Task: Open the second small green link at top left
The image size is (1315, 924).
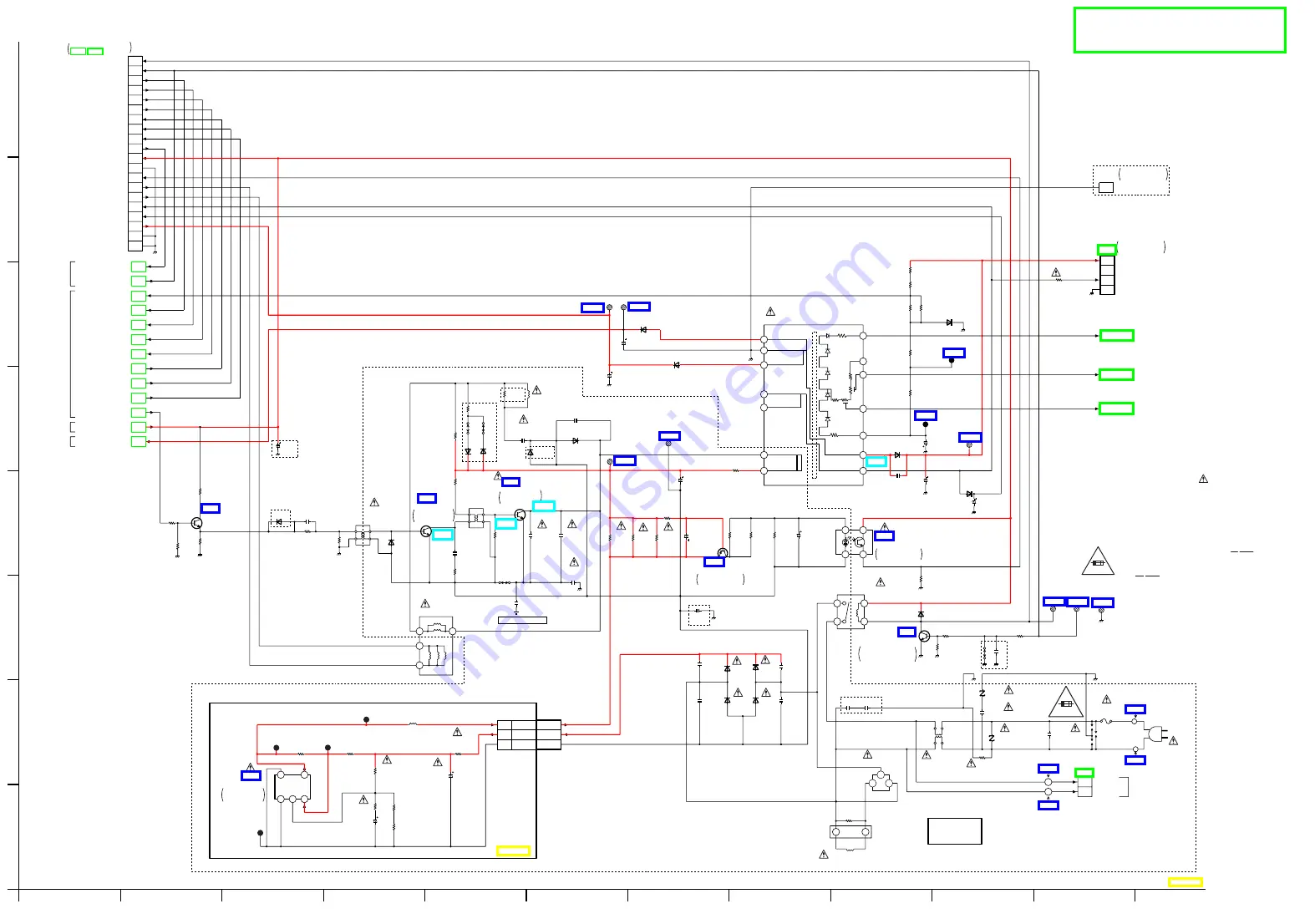Action: [x=95, y=51]
